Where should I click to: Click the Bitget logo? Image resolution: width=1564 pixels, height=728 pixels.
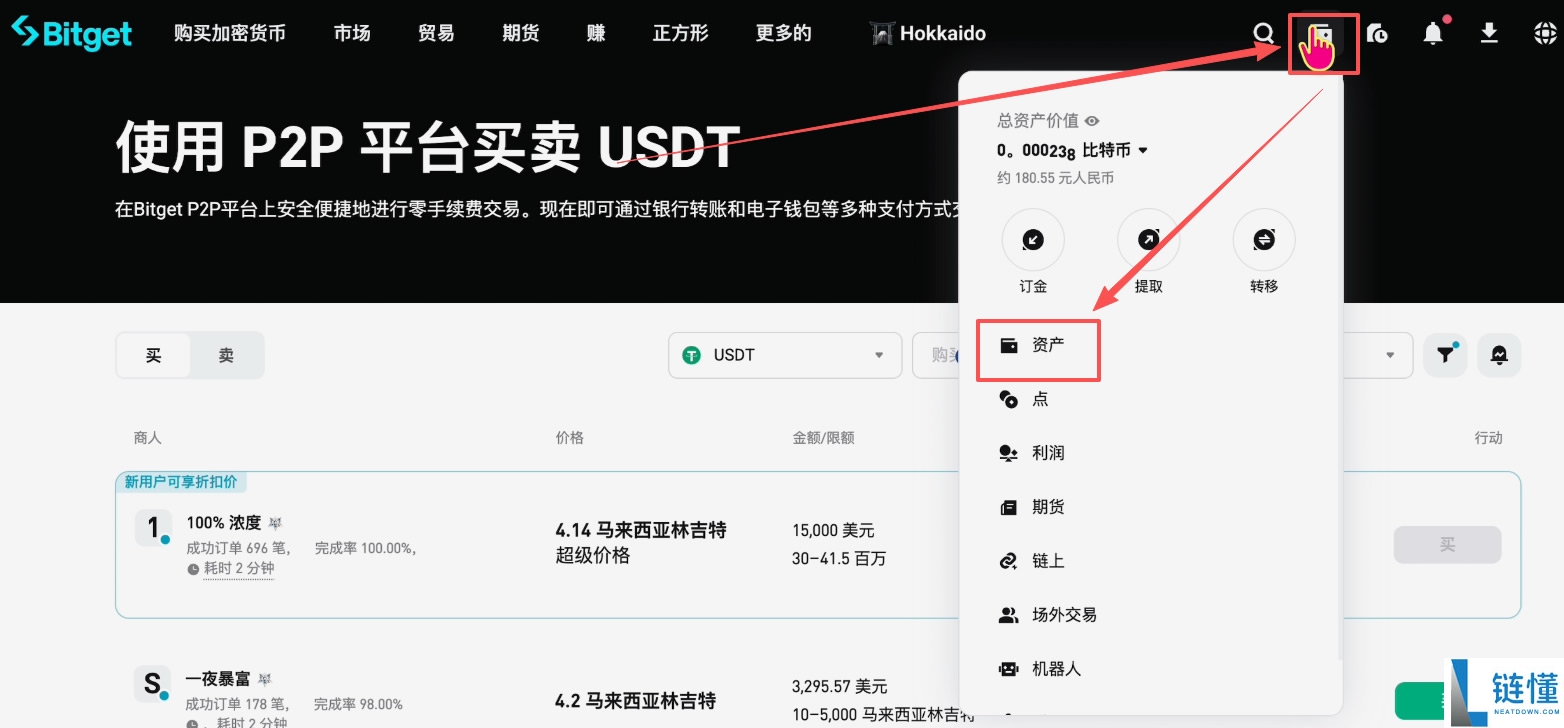pyautogui.click(x=70, y=33)
